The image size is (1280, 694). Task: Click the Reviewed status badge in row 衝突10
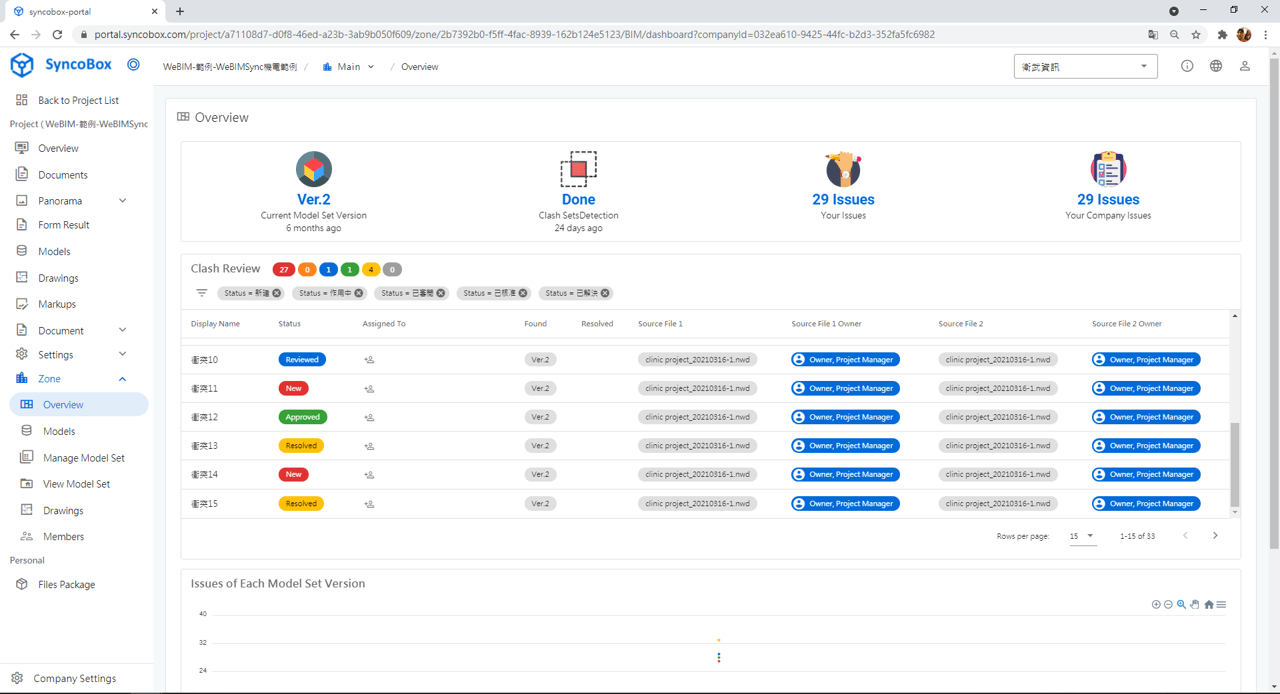coord(302,360)
